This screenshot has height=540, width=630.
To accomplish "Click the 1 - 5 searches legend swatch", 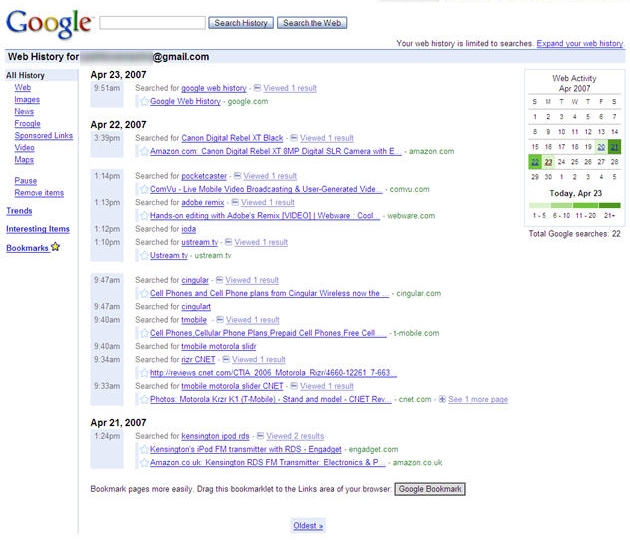I will coord(540,205).
